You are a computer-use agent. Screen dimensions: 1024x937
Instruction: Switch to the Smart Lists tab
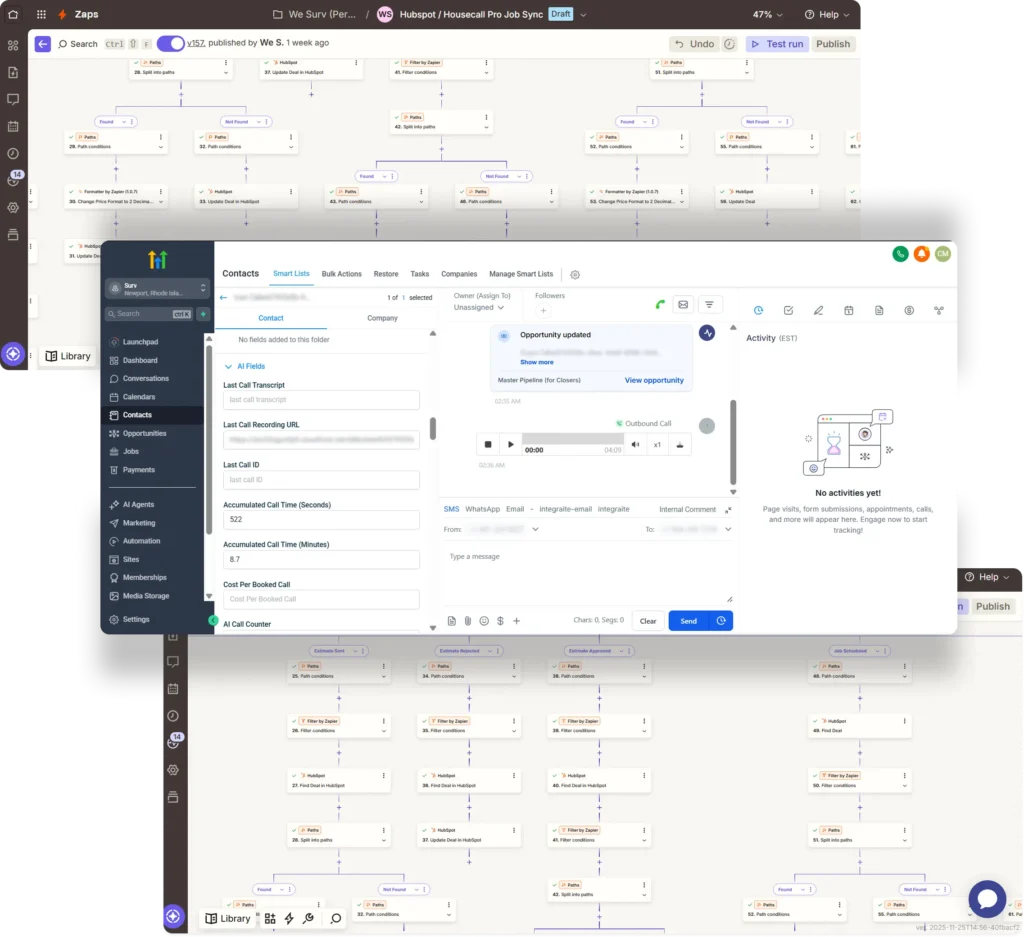point(292,274)
